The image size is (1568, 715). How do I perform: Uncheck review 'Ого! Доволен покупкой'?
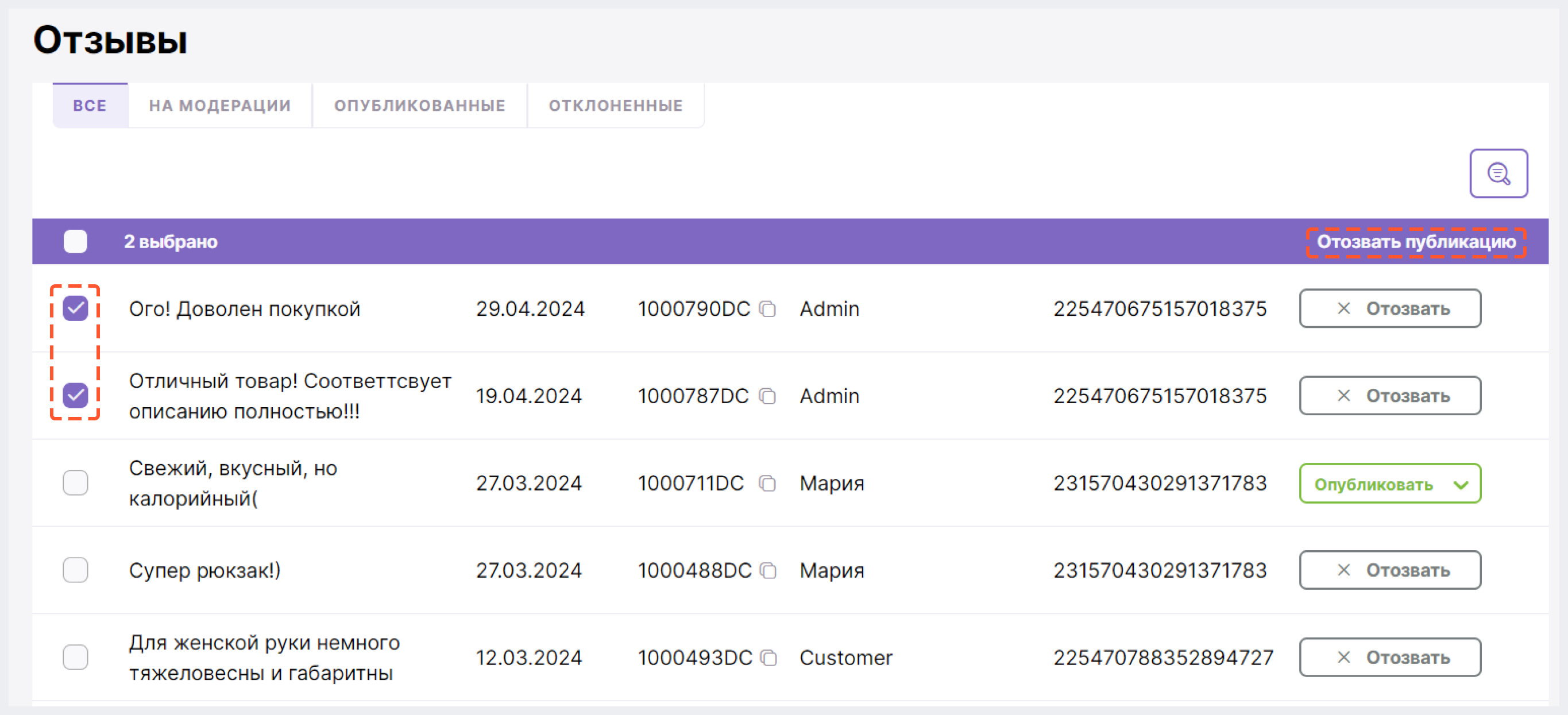(x=75, y=308)
